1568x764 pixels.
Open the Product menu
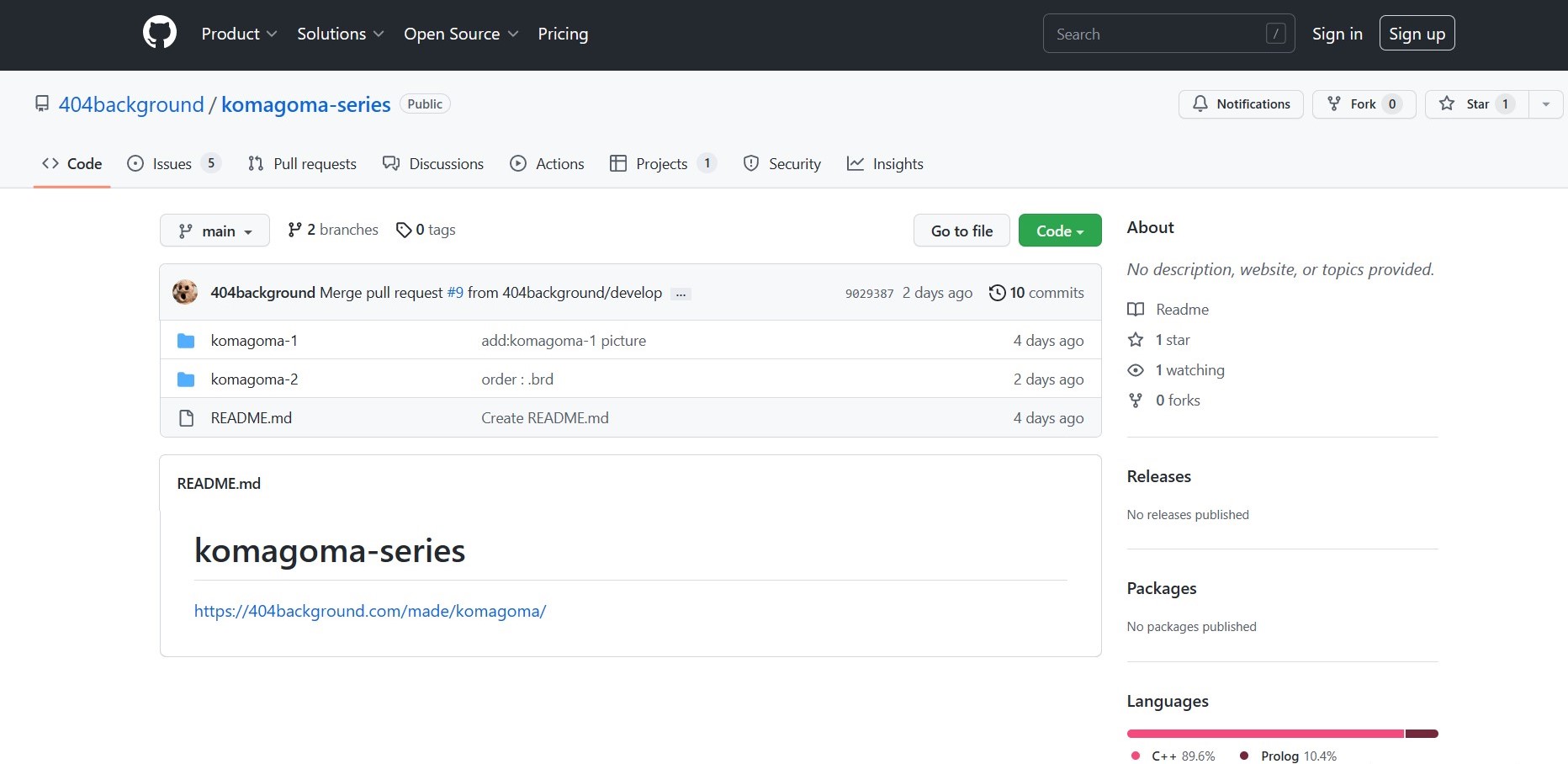tap(239, 34)
